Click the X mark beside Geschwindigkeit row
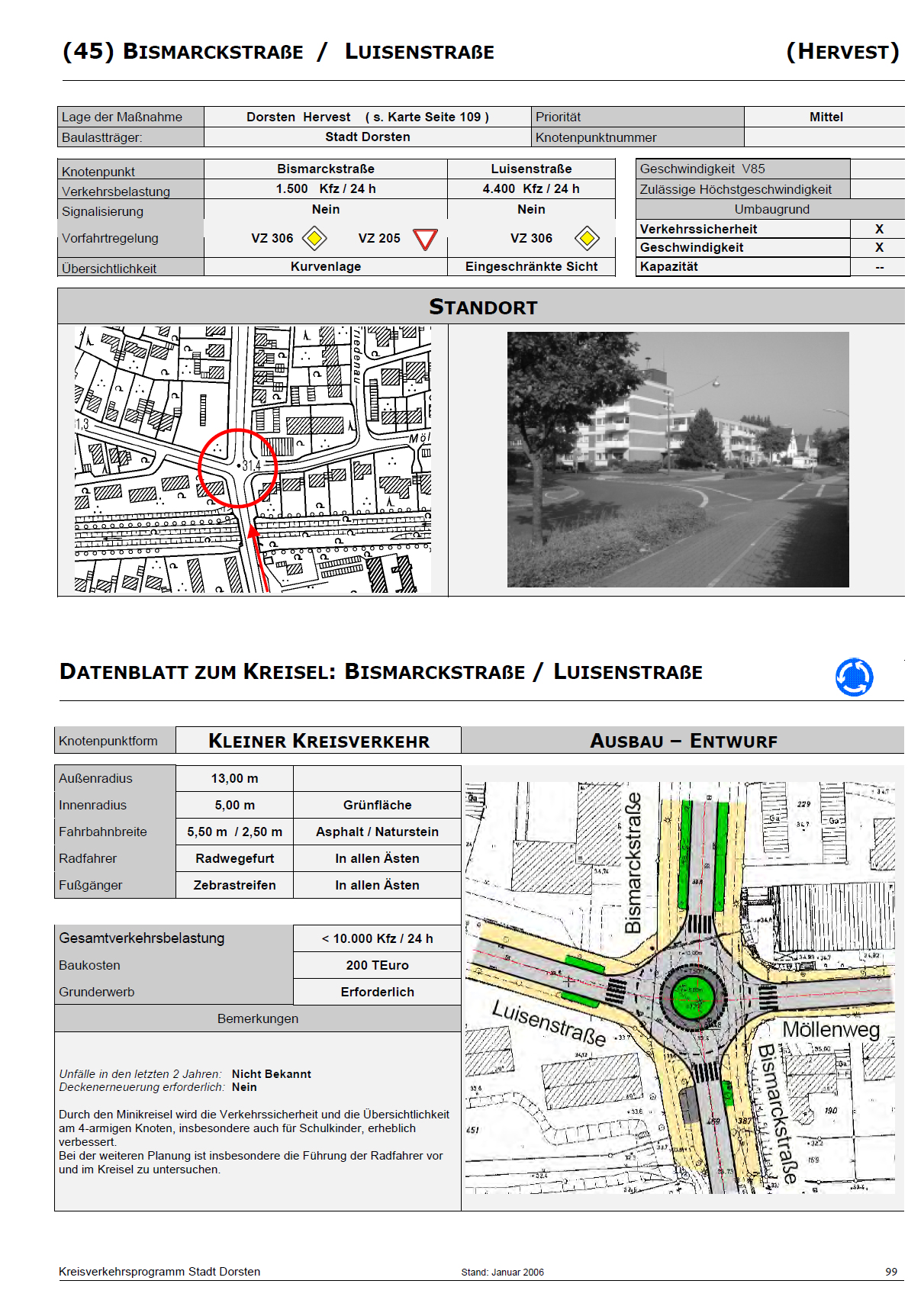This screenshot has width=908, height=1316. [x=879, y=247]
